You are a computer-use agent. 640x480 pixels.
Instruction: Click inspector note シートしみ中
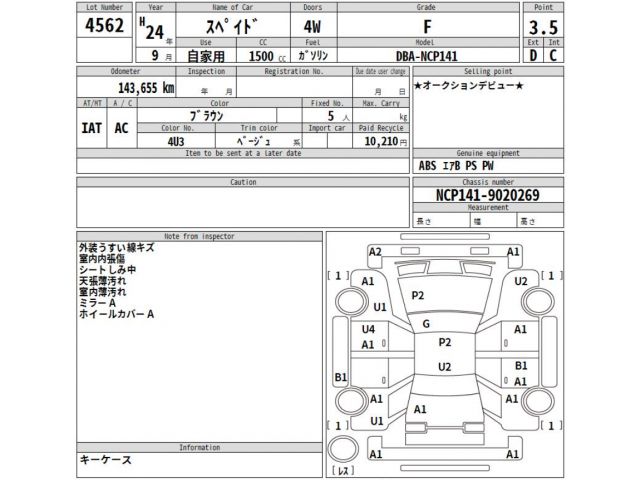[x=107, y=269]
